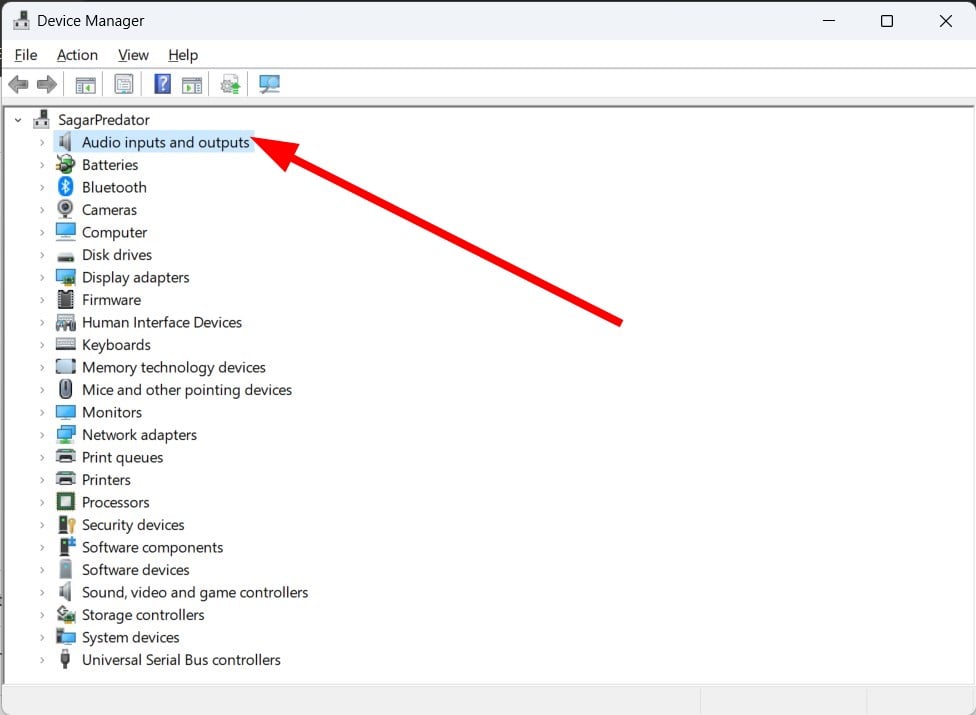Select Human Interface Devices label
Image resolution: width=976 pixels, height=715 pixels.
click(162, 322)
